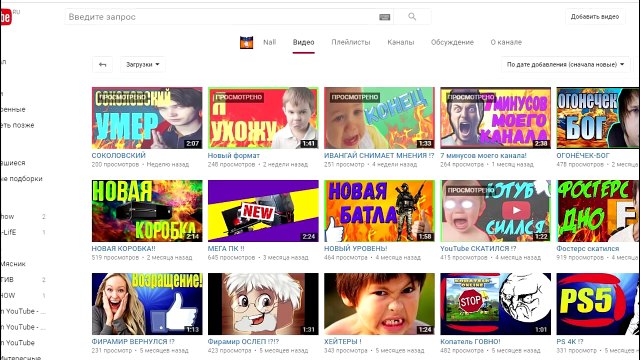Open the НОВАЯ БАТЛА thumbnail
This screenshot has width=640, height=360.
pos(379,211)
